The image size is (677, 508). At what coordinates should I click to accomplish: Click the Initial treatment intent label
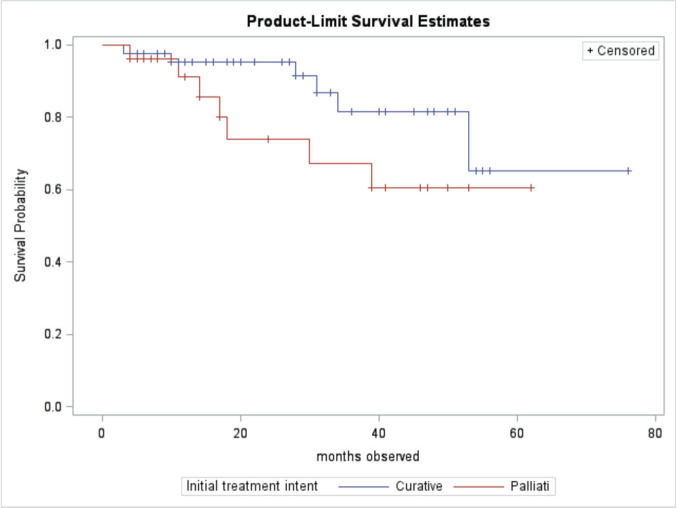[252, 486]
